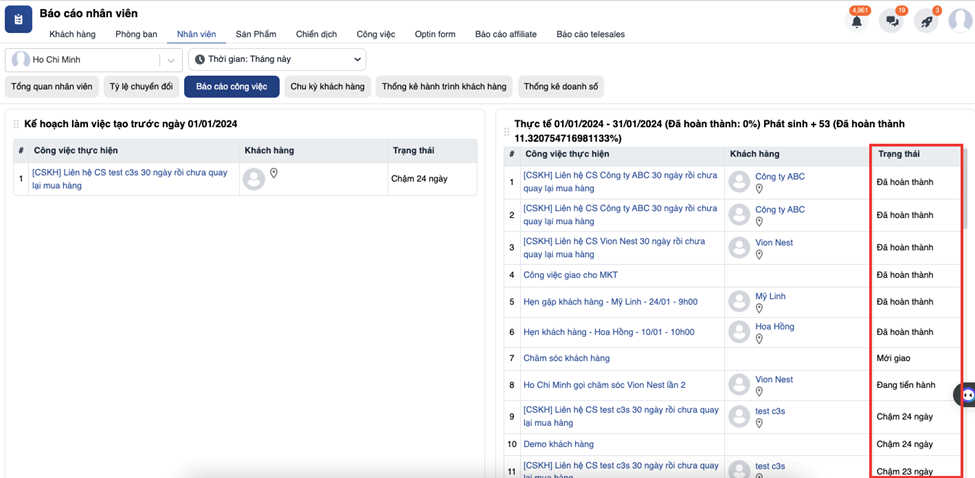Open the Báo cáo telesales tab
This screenshot has width=975, height=478.
pos(590,34)
